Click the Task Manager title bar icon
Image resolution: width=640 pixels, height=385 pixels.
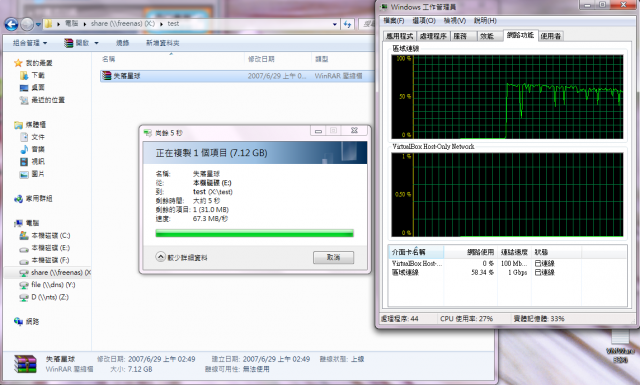point(384,7)
